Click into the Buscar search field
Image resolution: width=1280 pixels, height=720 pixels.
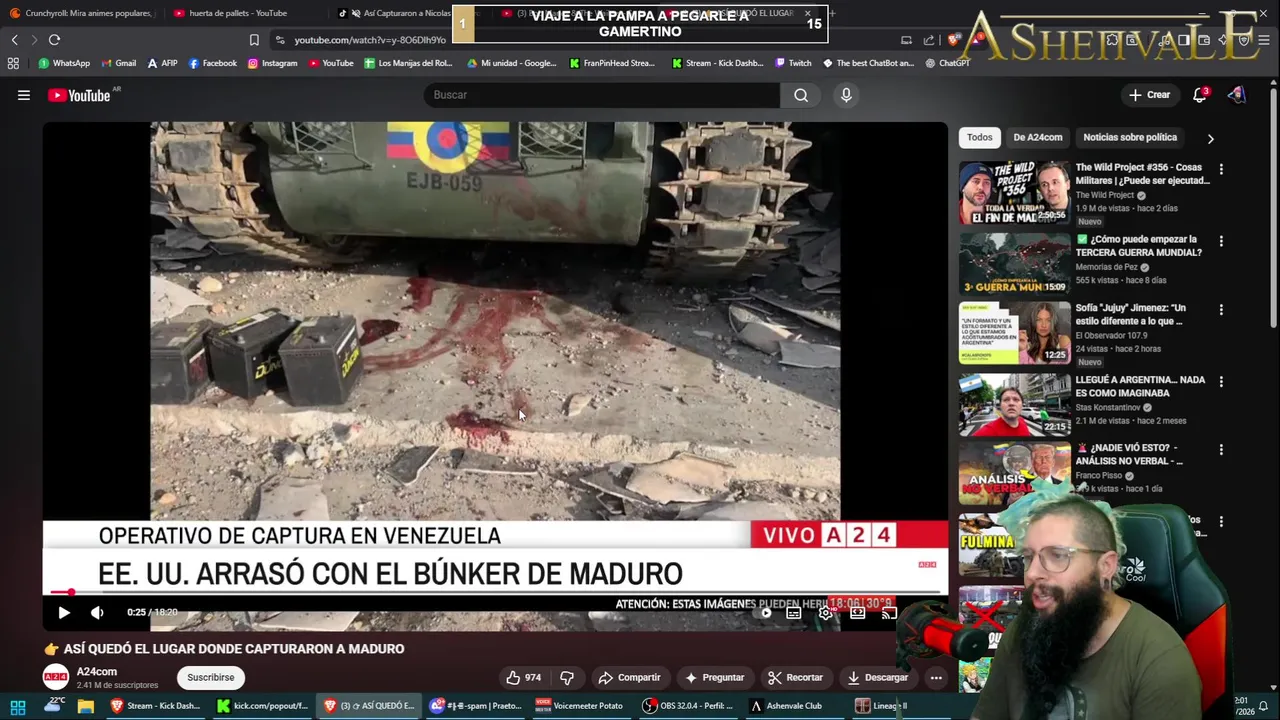click(x=602, y=95)
